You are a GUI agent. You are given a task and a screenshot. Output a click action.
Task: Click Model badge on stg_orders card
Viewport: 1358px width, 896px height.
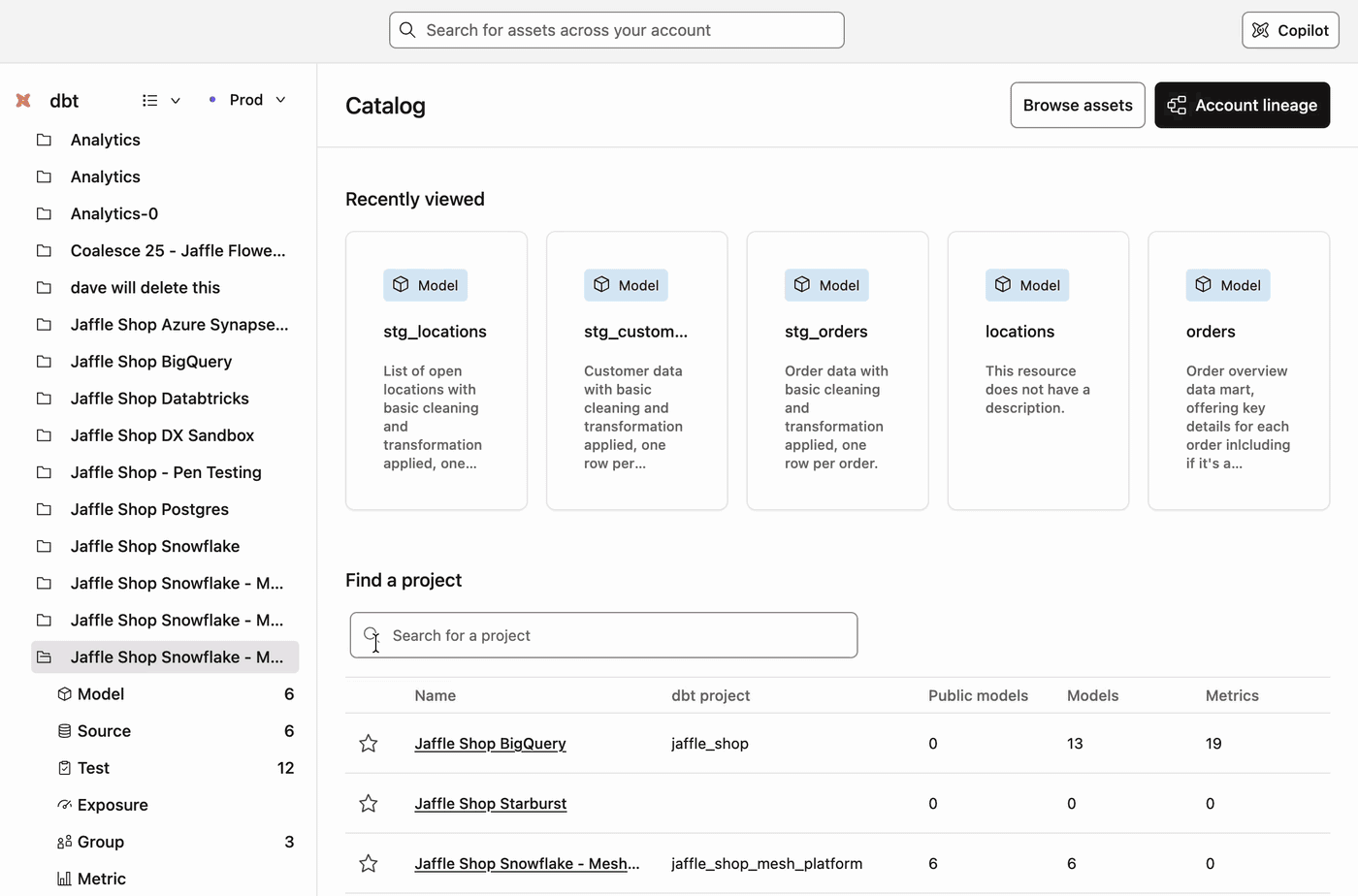point(827,285)
